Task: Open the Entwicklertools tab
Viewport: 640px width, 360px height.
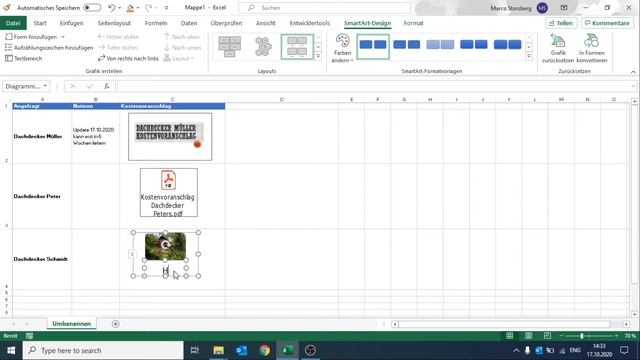Action: click(310, 23)
